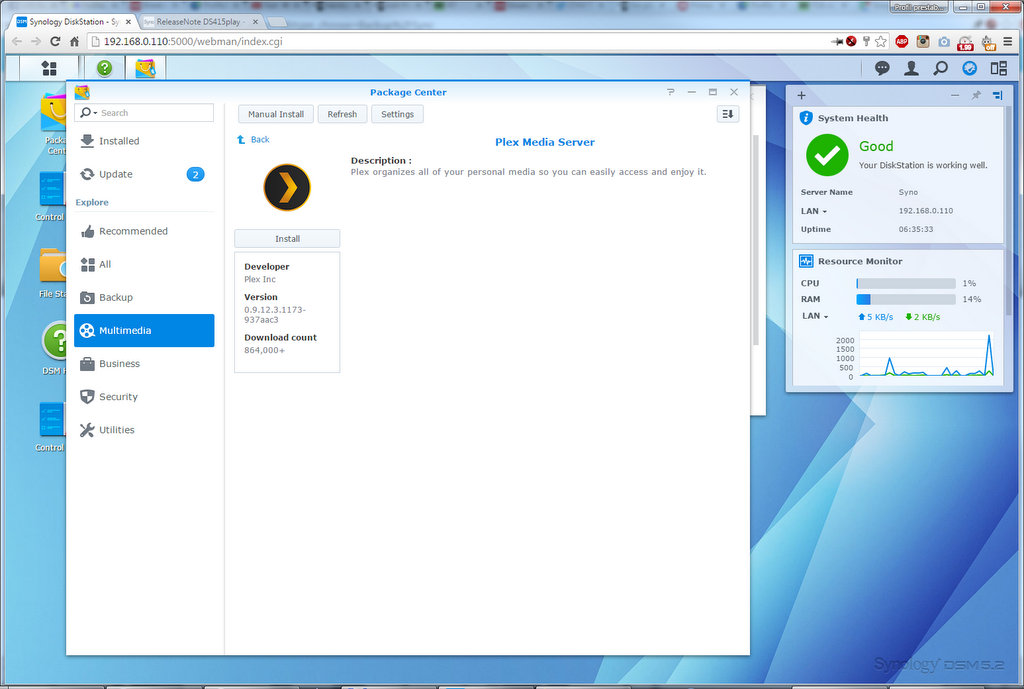
Task: Click the update count badge '2'
Action: (195, 174)
